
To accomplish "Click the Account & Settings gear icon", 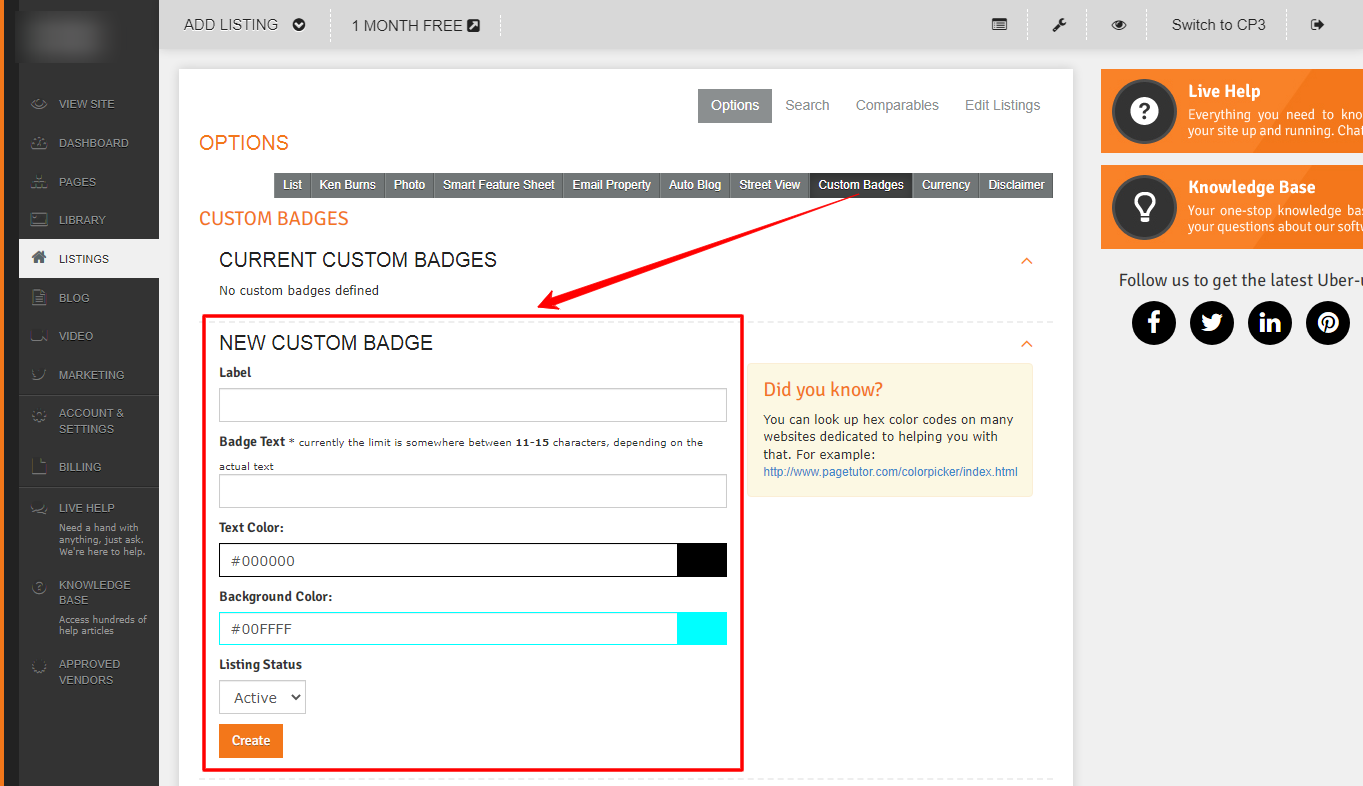I will tap(39, 414).
